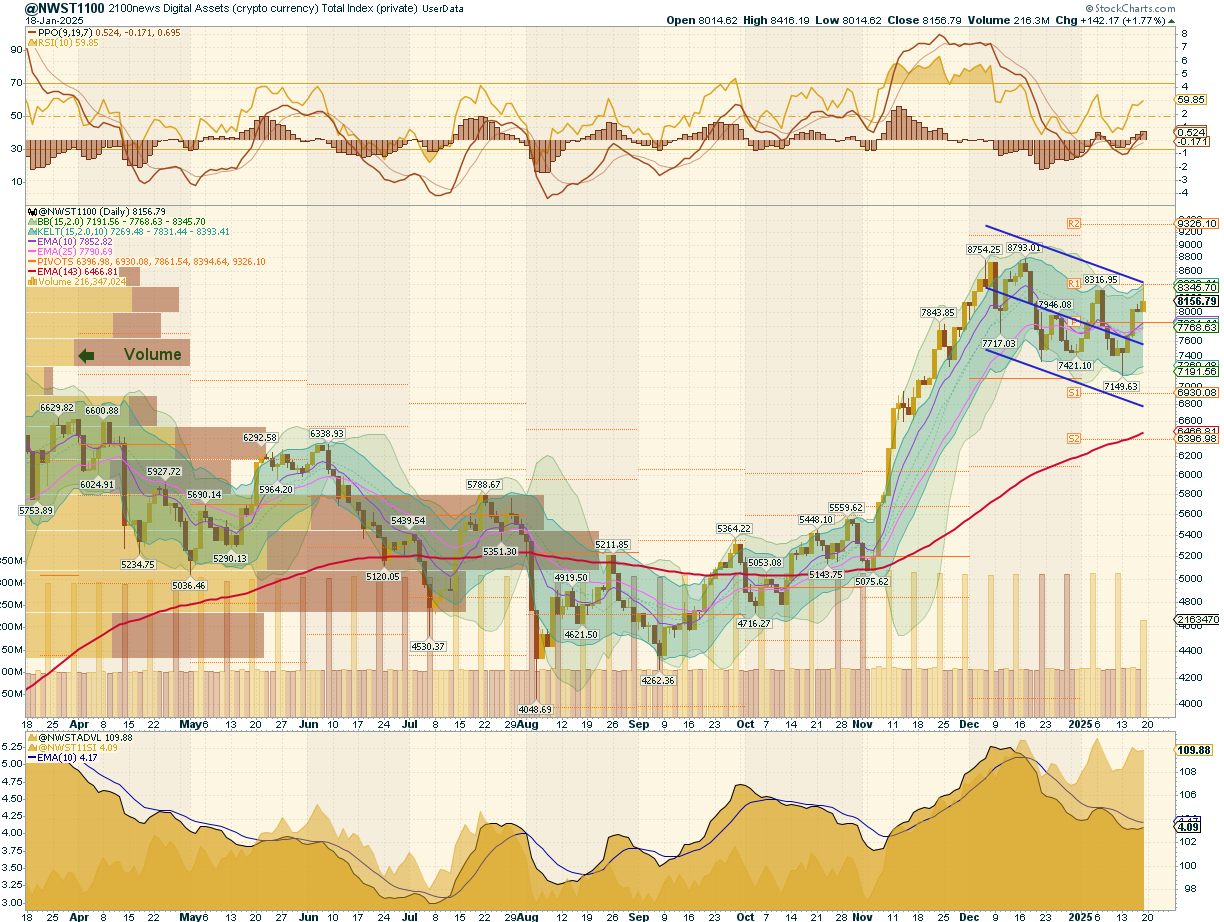Select the S2 pivot support marker
This screenshot has height=922, width=1224.
click(1073, 438)
